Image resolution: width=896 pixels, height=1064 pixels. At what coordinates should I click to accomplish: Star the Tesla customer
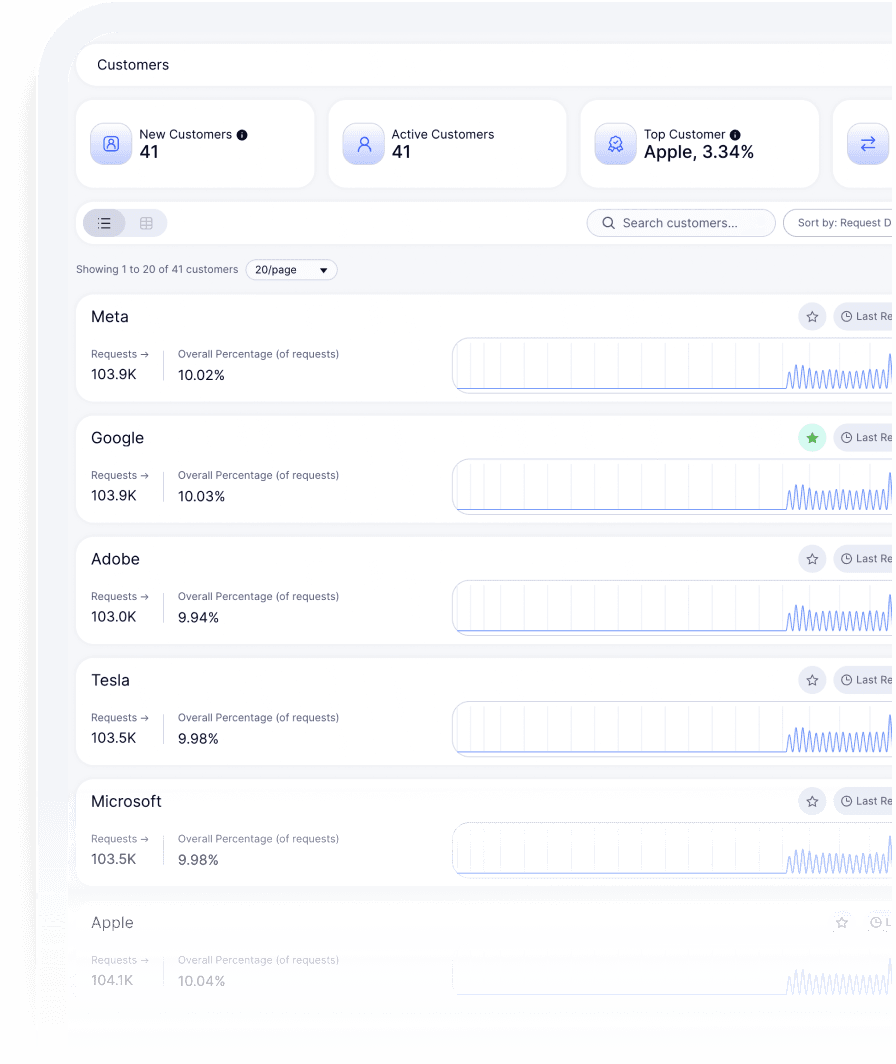[x=812, y=680]
